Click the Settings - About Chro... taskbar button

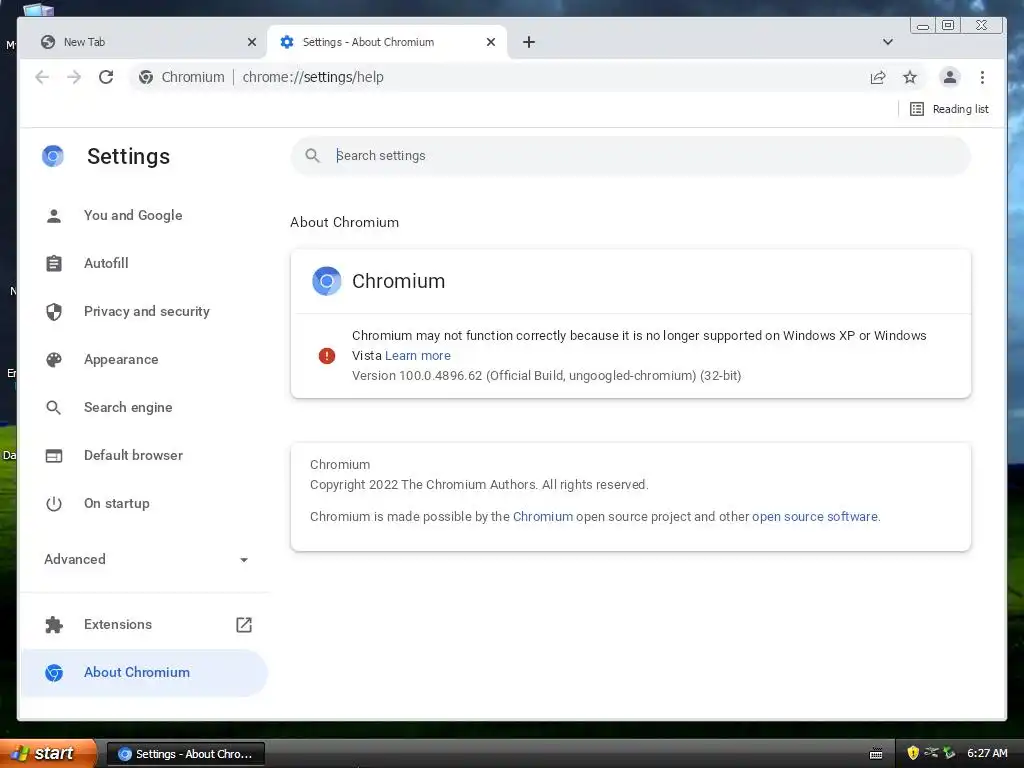tap(185, 754)
